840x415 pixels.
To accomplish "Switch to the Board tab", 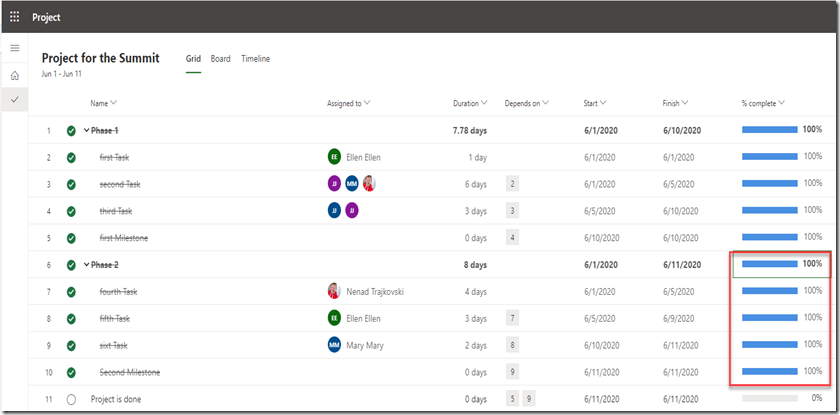I will tap(220, 59).
